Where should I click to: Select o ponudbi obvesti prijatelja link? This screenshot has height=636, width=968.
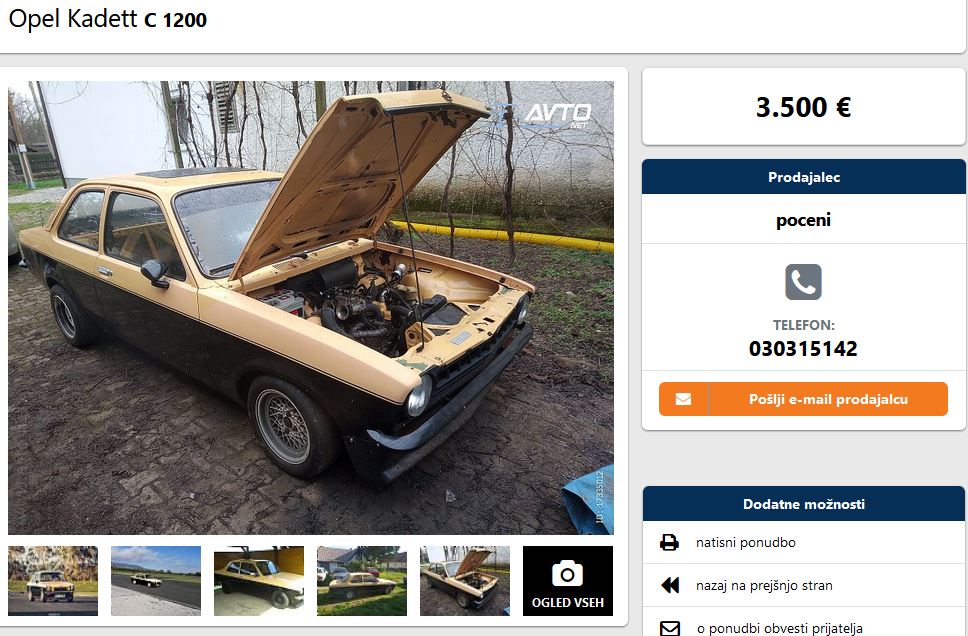coord(780,629)
